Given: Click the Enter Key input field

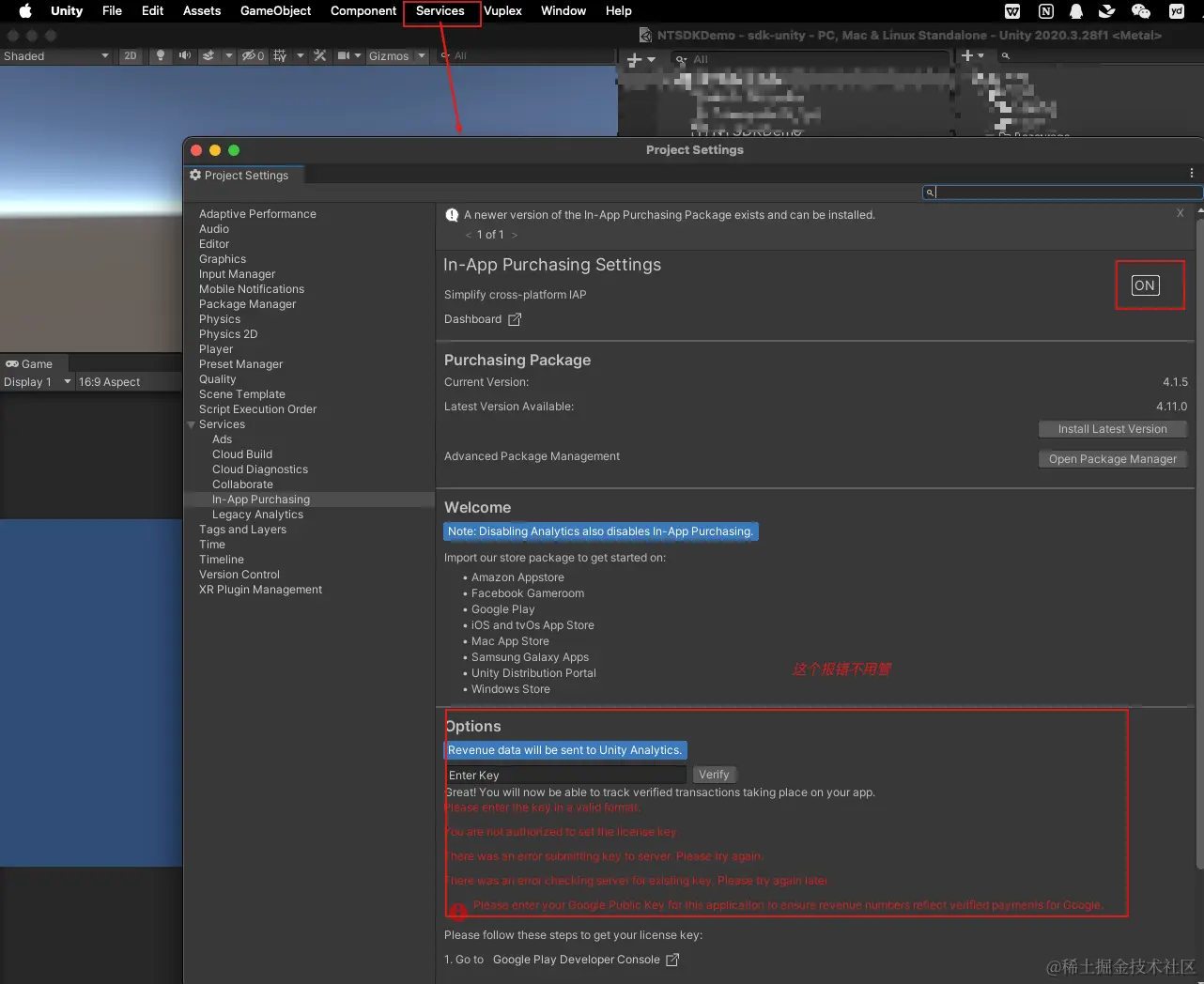Looking at the screenshot, I should pyautogui.click(x=565, y=775).
